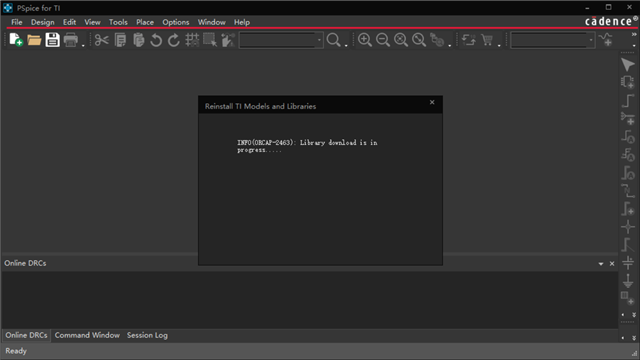This screenshot has height=360, width=640.
Task: Redo the last action
Action: point(174,40)
